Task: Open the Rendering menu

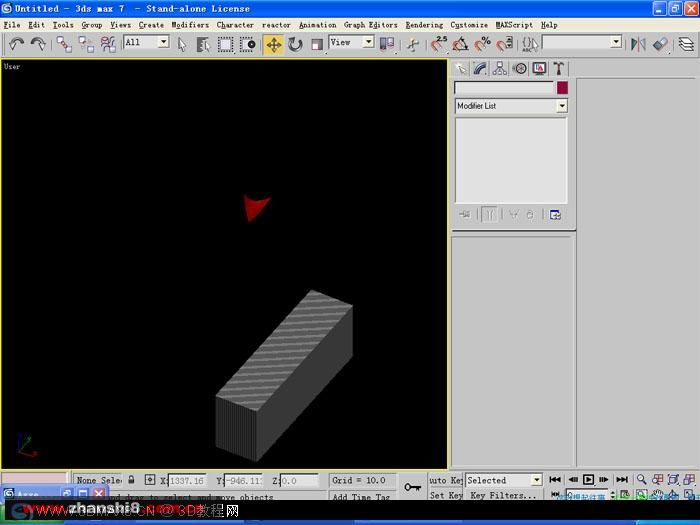Action: [424, 25]
